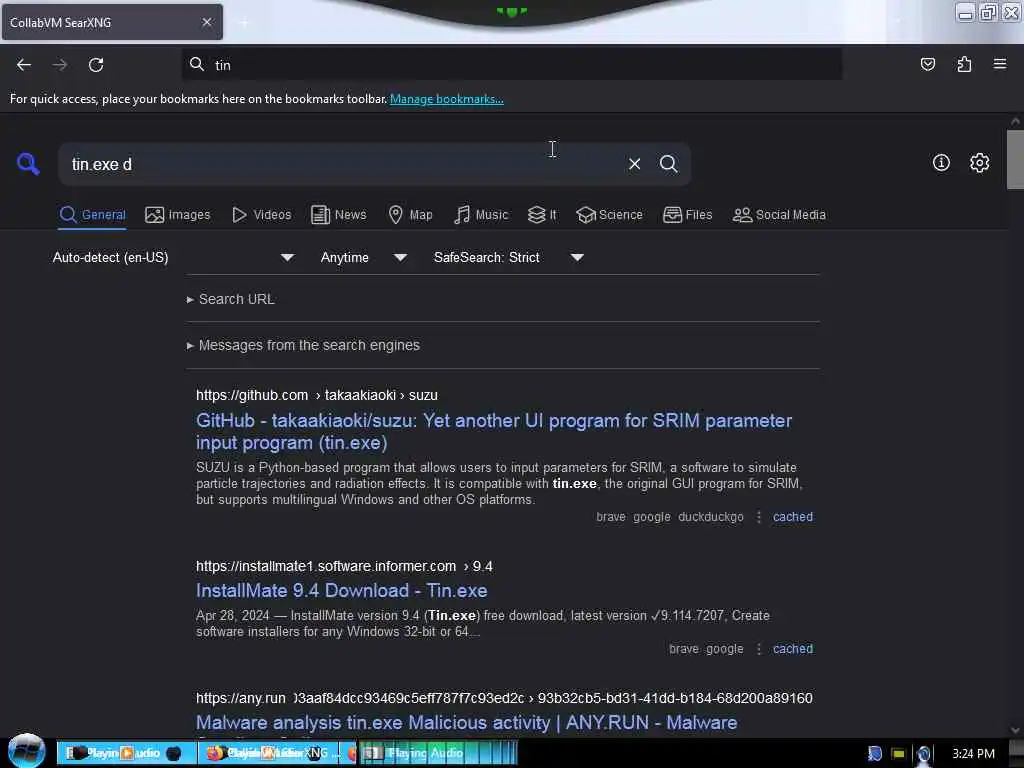Switch to the Images search tab

(178, 215)
